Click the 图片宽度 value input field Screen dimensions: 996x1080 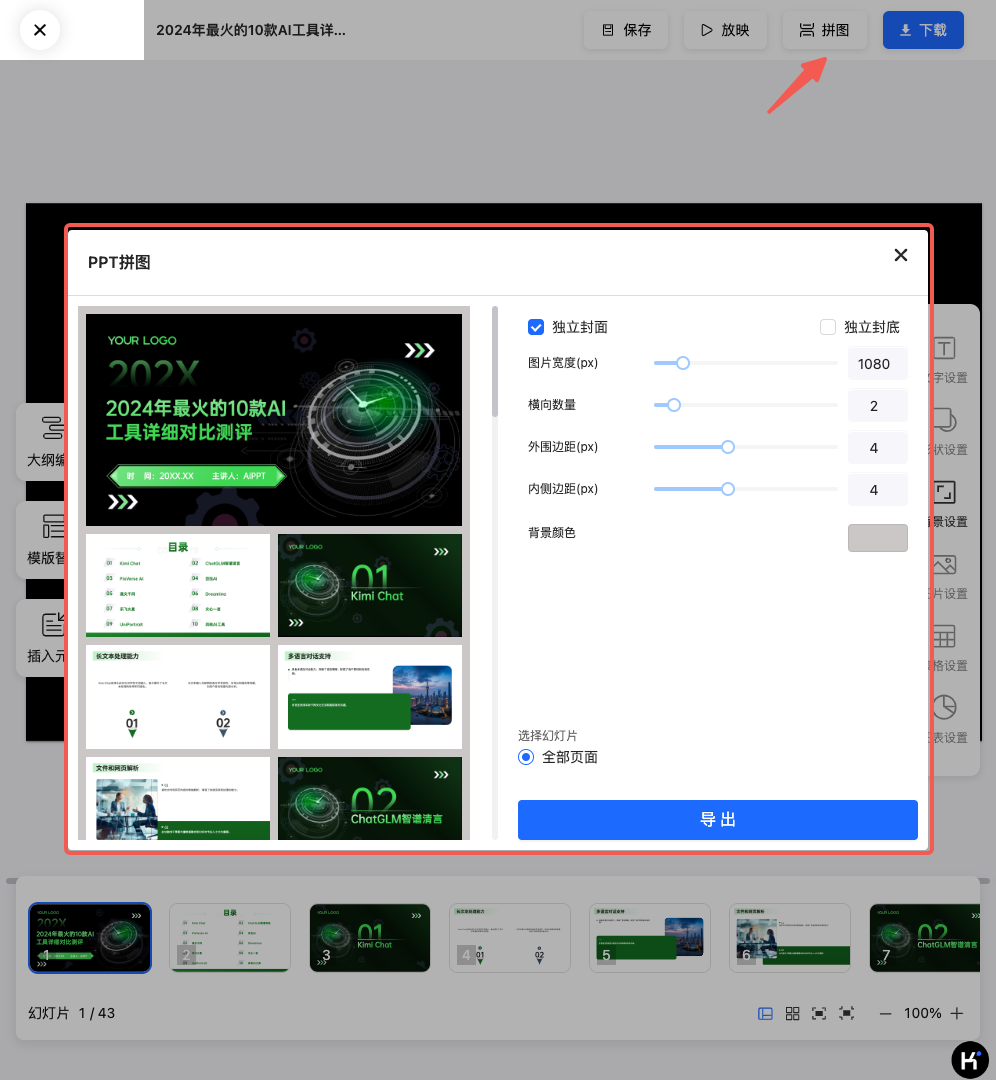point(876,364)
